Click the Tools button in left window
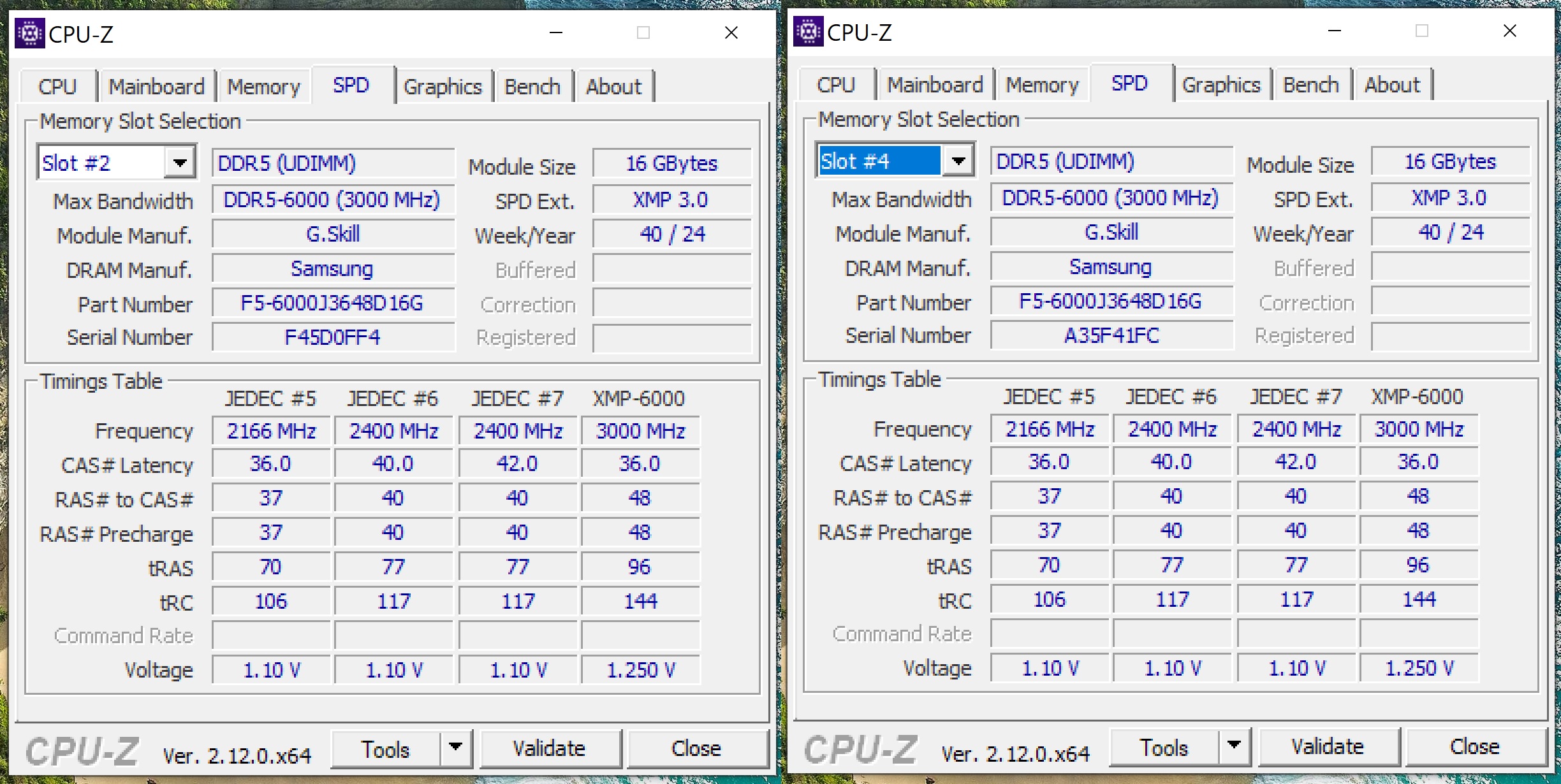This screenshot has height=784, width=1561. [x=386, y=748]
